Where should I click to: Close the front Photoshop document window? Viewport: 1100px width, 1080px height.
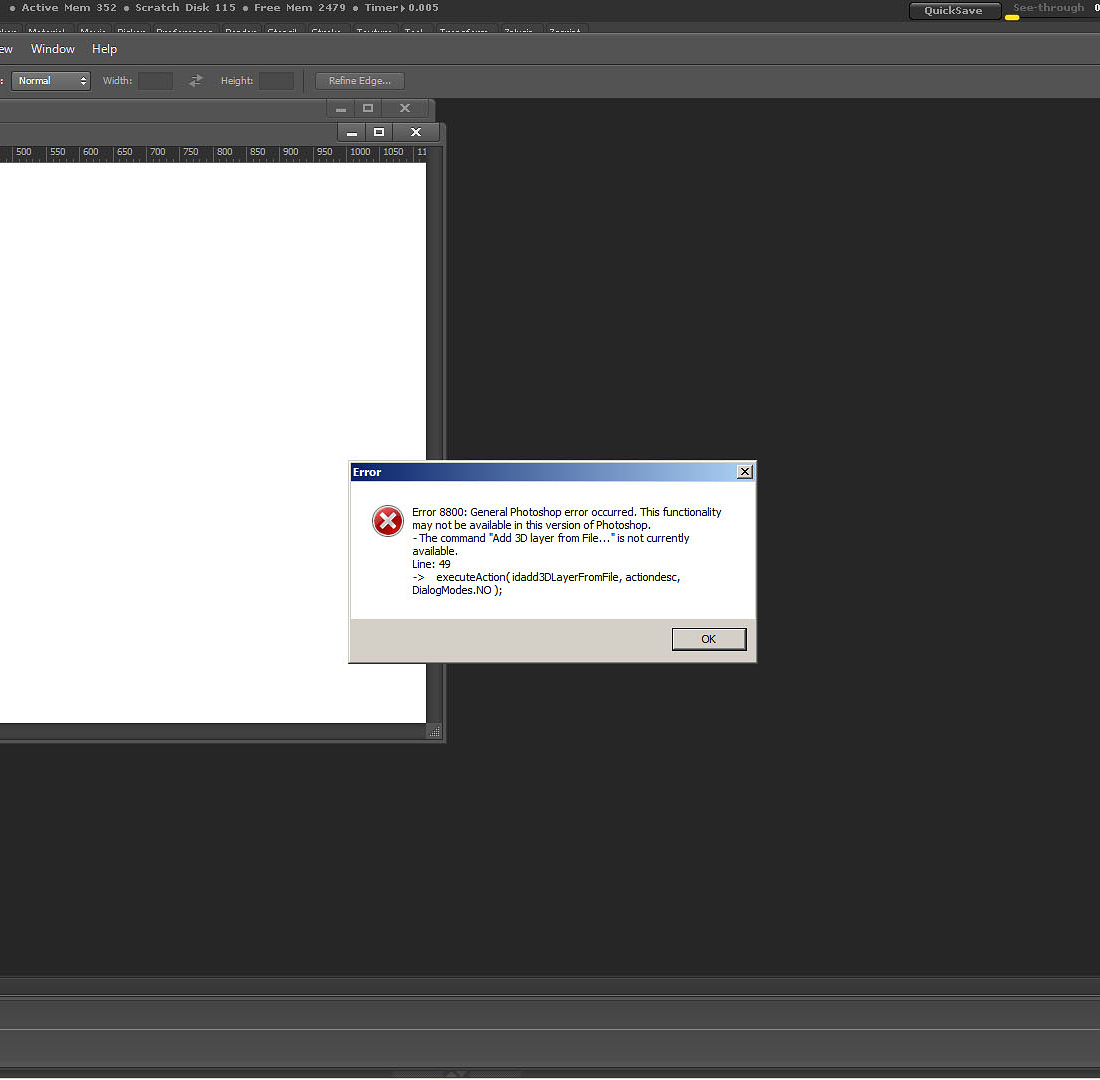pyautogui.click(x=416, y=133)
